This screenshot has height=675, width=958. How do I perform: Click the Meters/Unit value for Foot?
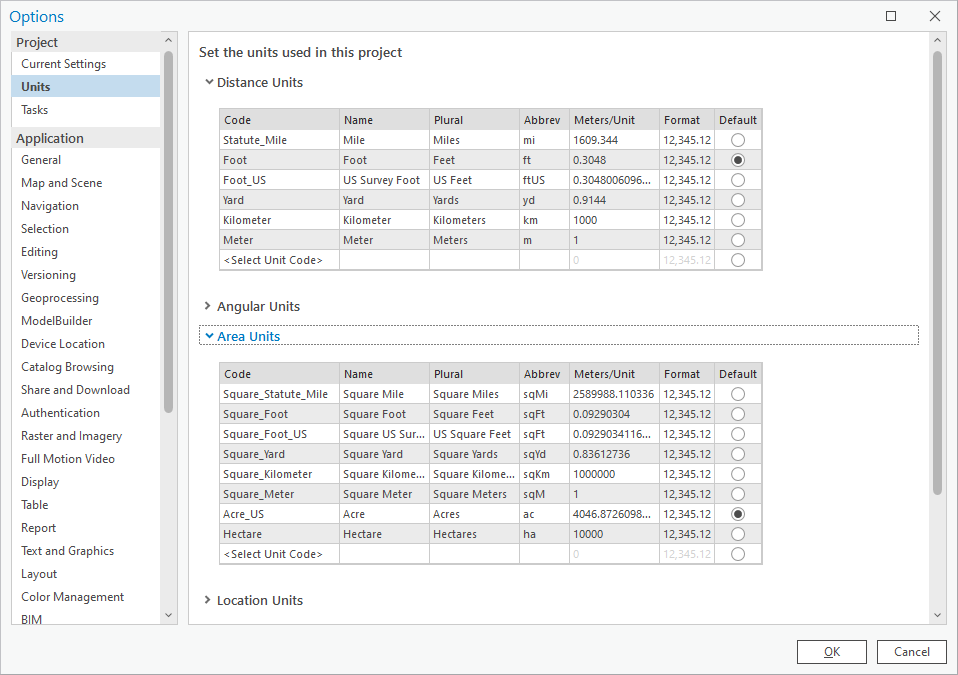pyautogui.click(x=613, y=160)
